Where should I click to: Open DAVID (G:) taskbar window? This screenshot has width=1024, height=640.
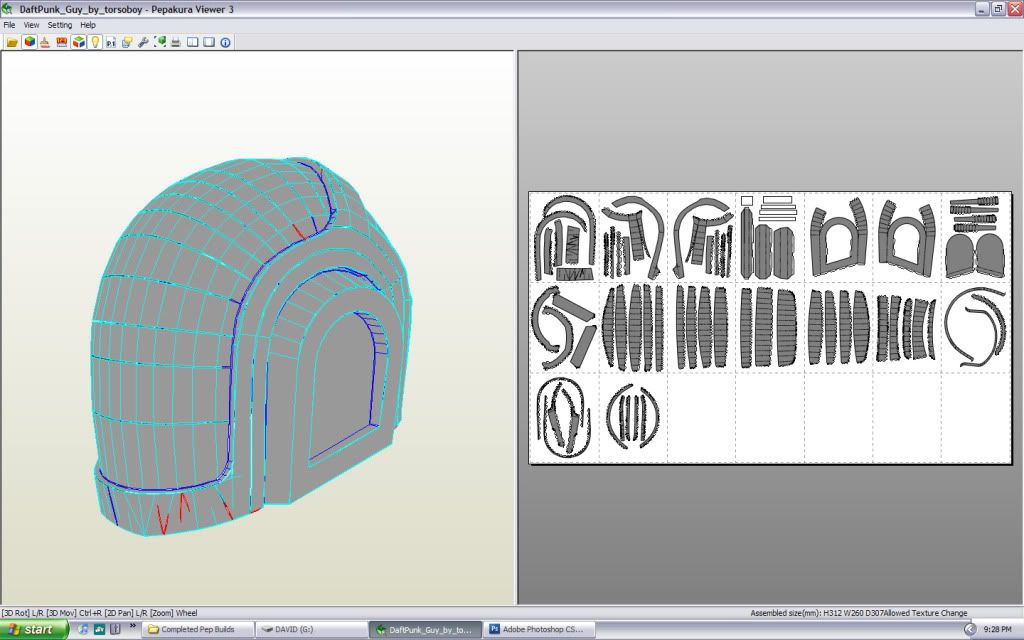311,630
